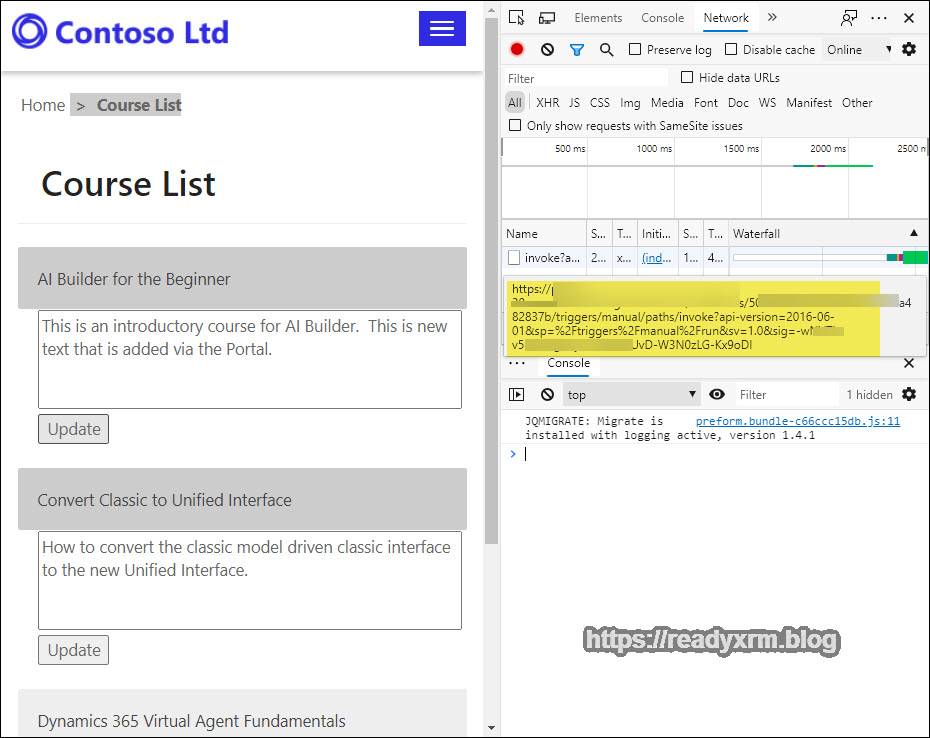Toggle the device toolbar icon
The height and width of the screenshot is (738, 930).
[547, 18]
